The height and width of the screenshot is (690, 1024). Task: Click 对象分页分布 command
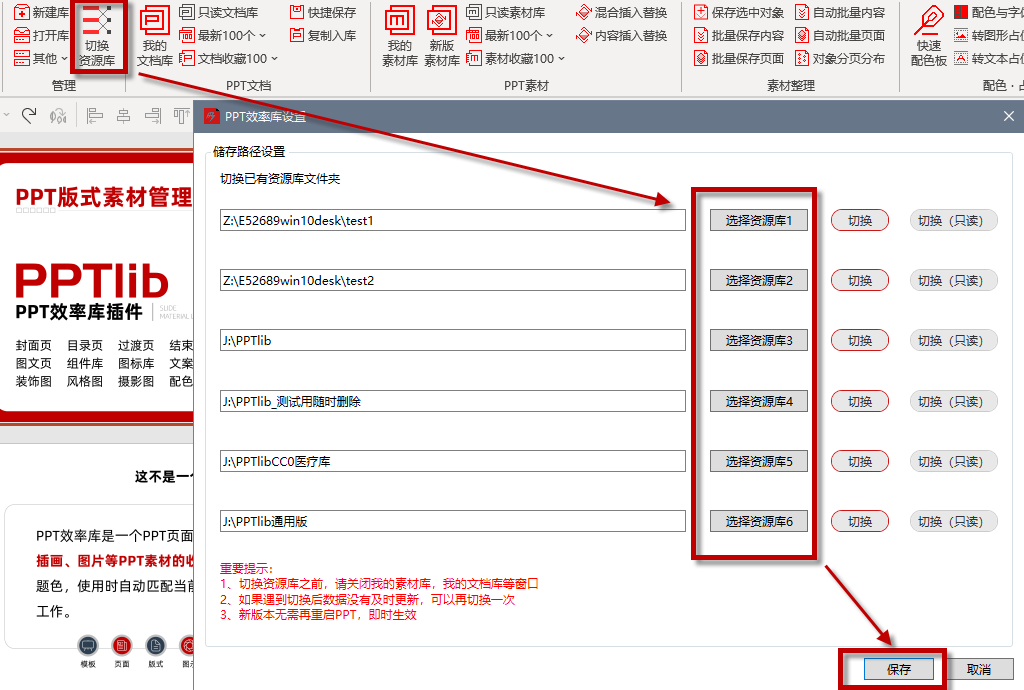(840, 59)
